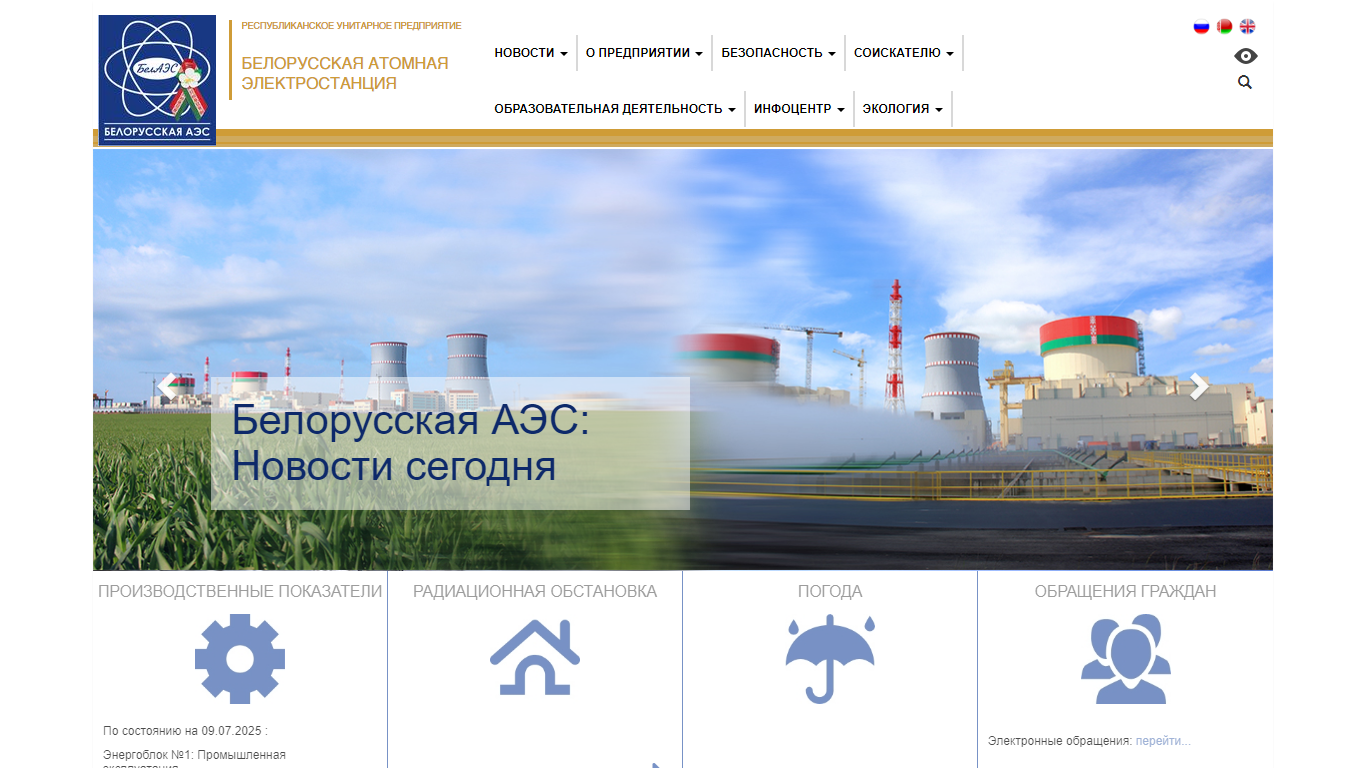Switch to the Russian language flag

pos(1201,27)
